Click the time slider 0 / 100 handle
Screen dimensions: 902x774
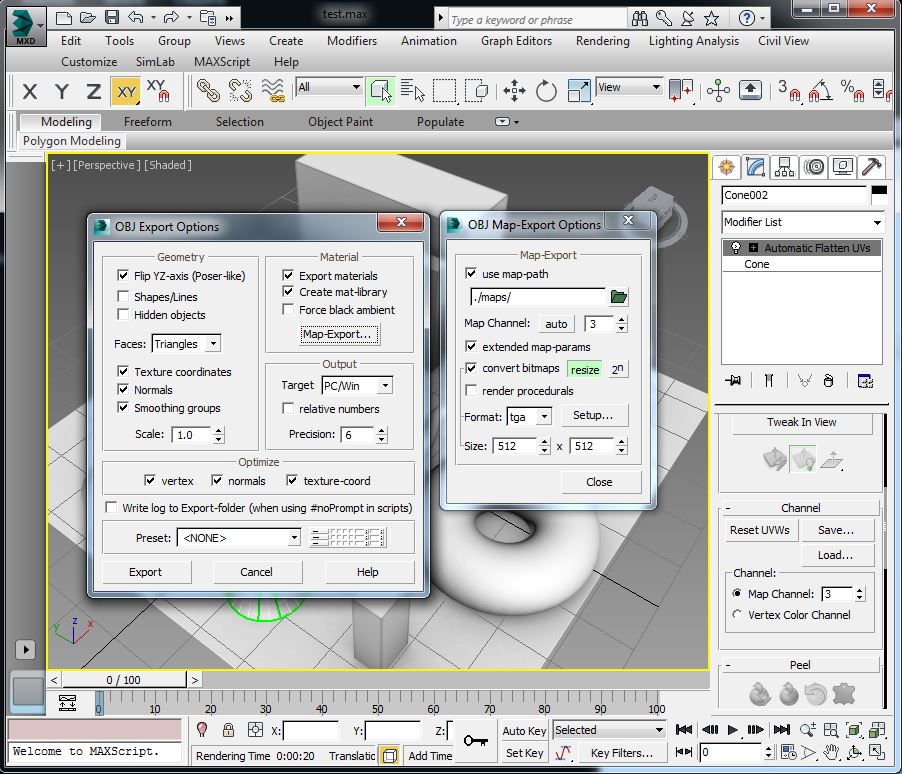point(124,680)
